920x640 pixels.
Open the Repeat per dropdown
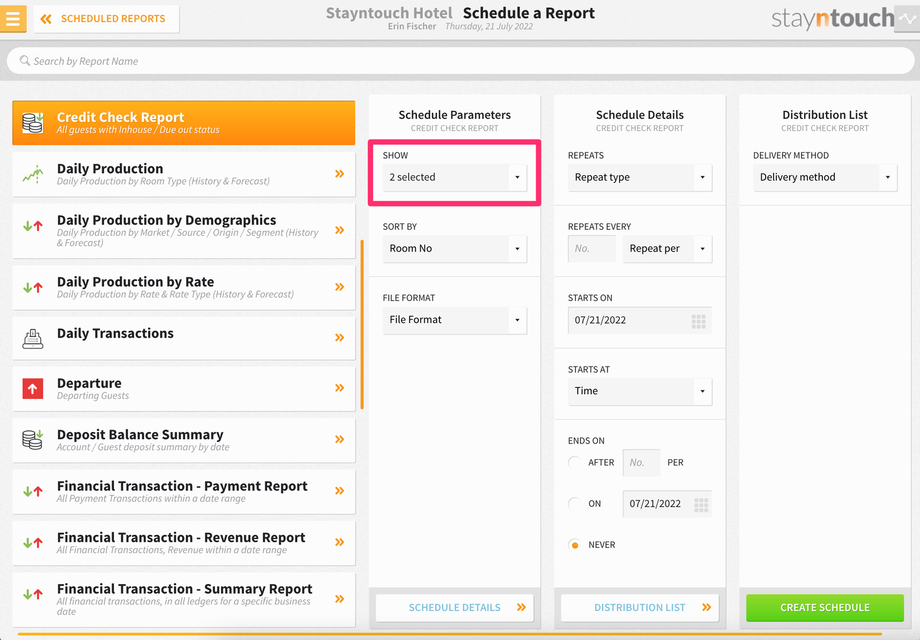coord(667,249)
